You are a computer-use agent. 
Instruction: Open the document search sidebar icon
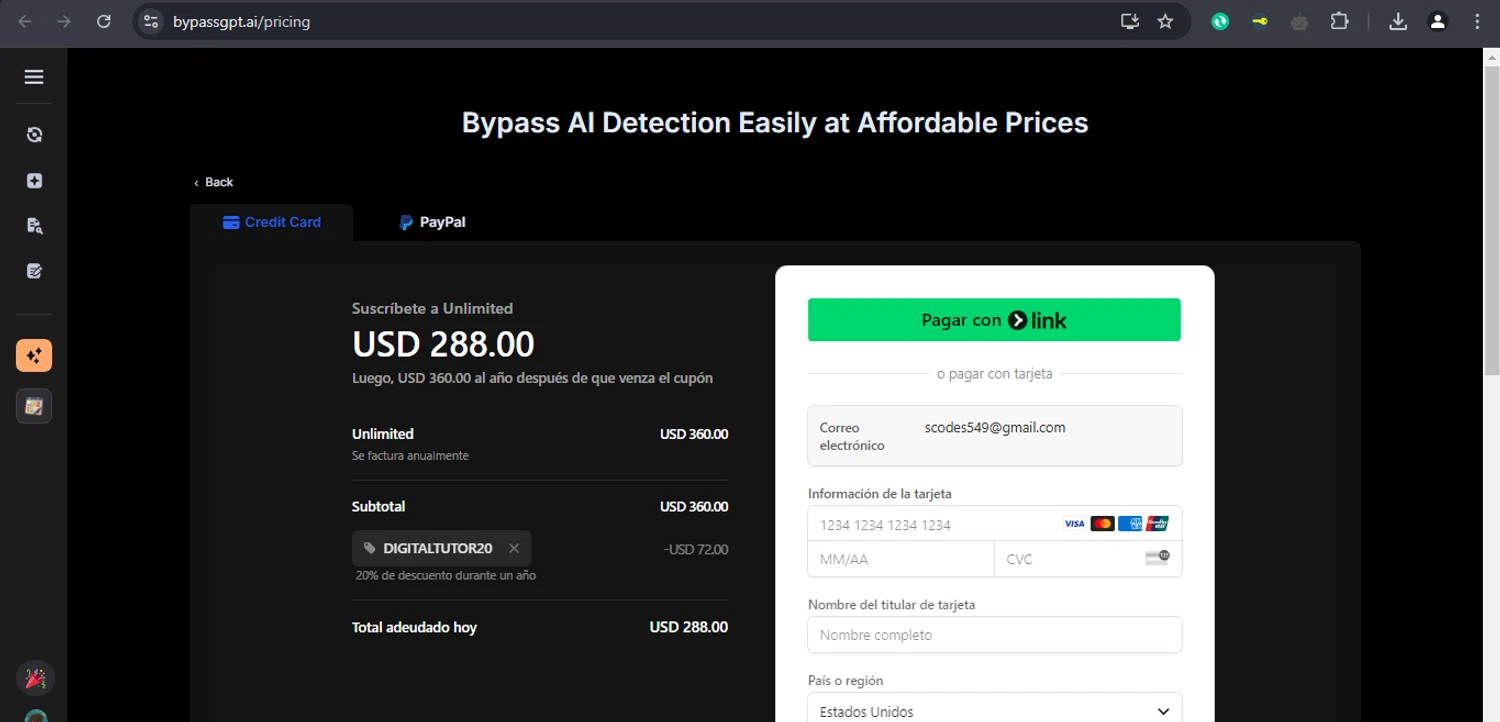tap(34, 226)
